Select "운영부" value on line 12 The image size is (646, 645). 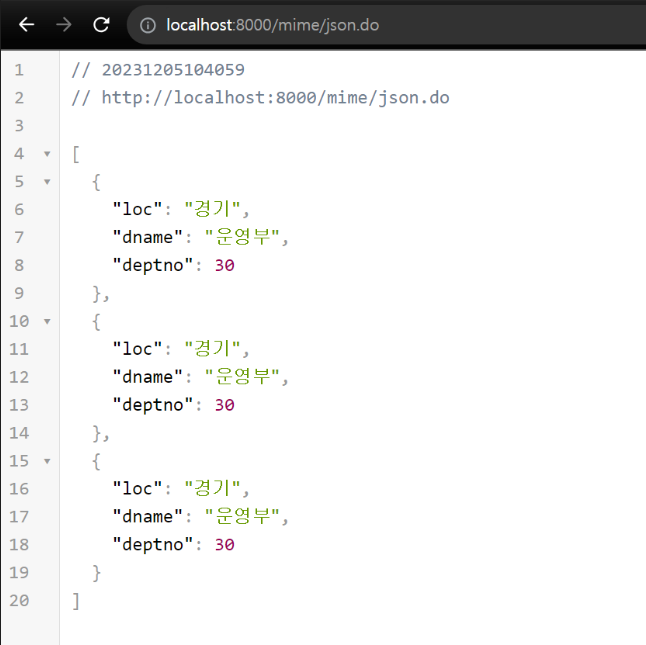pyautogui.click(x=243, y=377)
